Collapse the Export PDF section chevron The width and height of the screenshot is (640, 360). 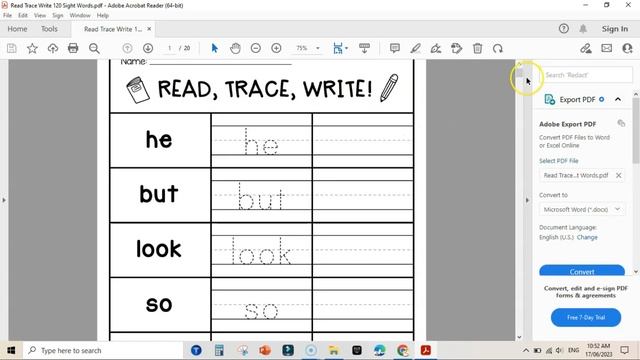(x=618, y=99)
